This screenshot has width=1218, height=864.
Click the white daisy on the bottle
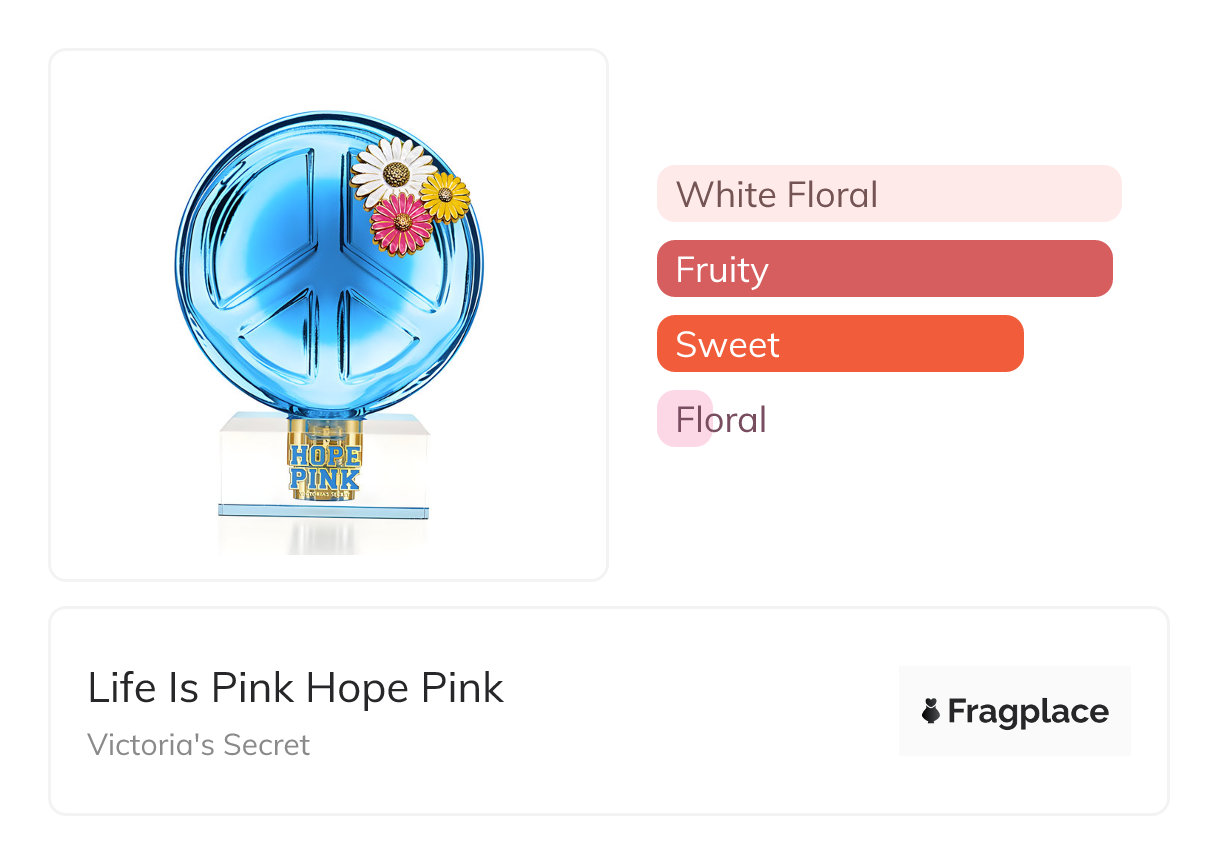point(392,171)
